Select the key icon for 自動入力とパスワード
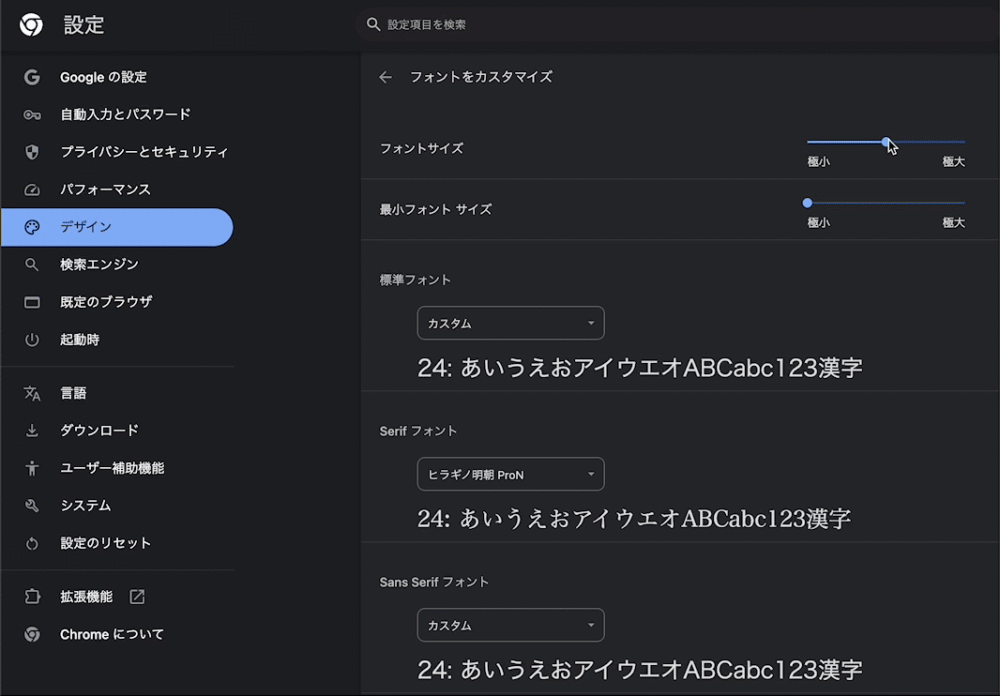 30,114
